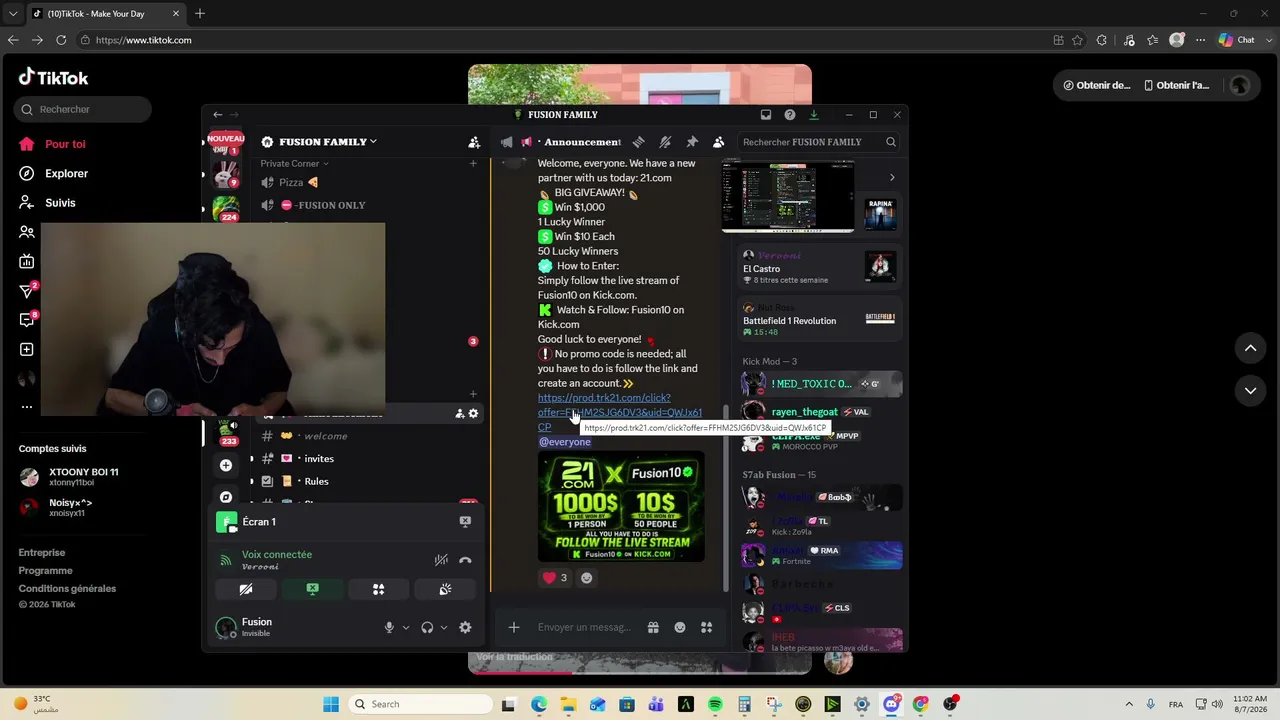Show hidden system tray icons

(x=1129, y=704)
